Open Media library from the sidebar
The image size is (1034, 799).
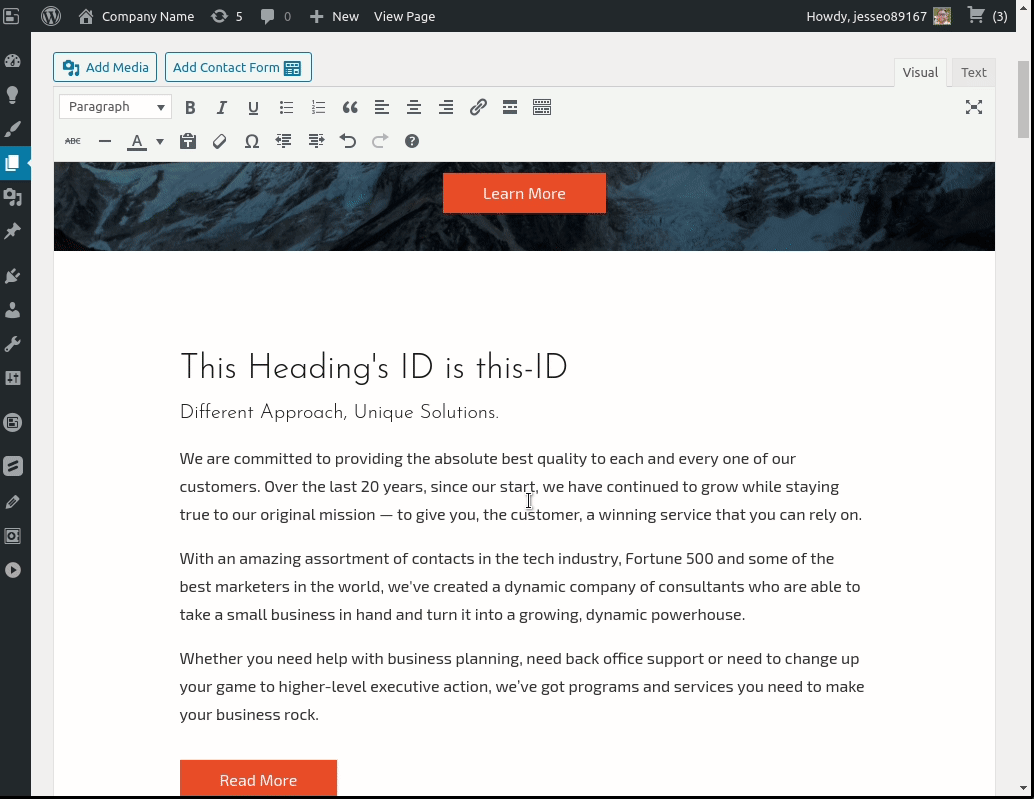[13, 197]
